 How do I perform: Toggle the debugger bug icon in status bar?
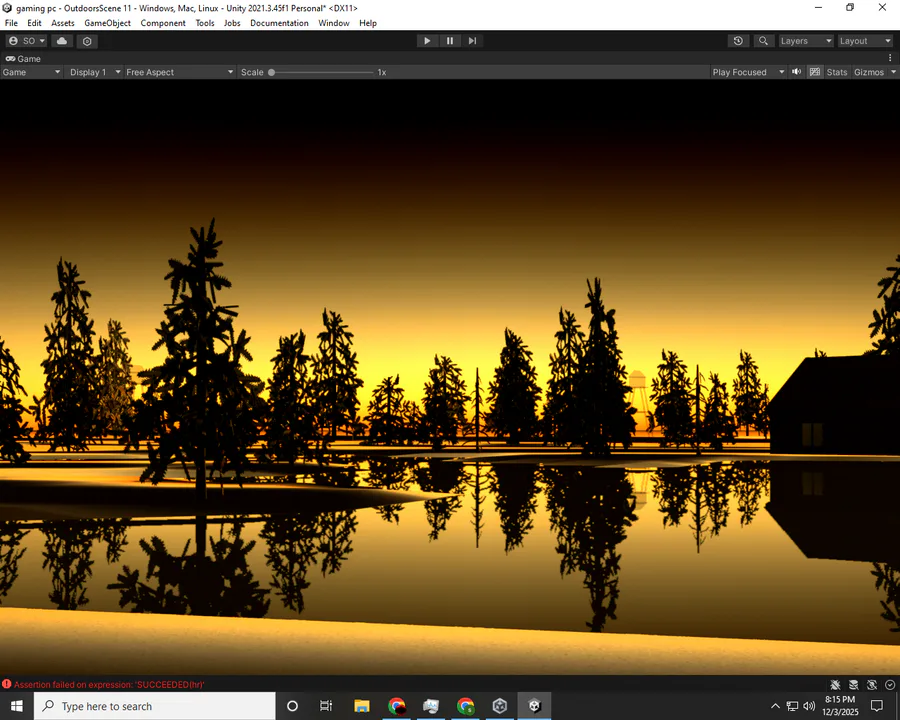[x=835, y=684]
